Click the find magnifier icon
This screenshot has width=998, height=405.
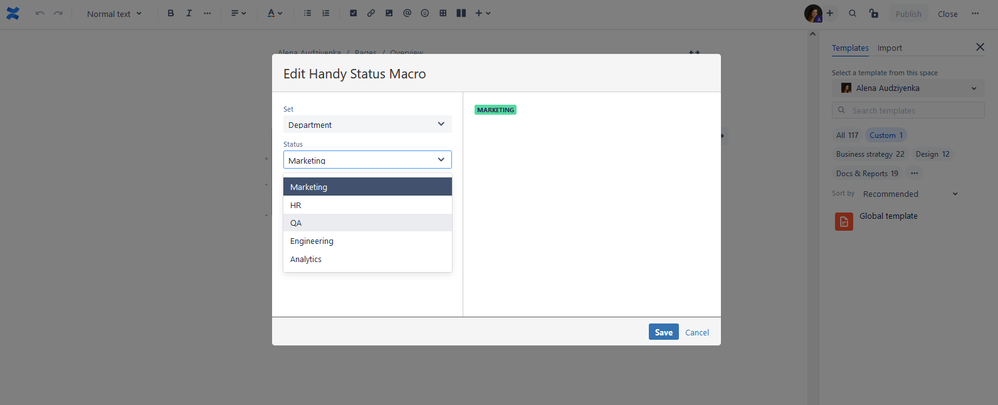(853, 13)
